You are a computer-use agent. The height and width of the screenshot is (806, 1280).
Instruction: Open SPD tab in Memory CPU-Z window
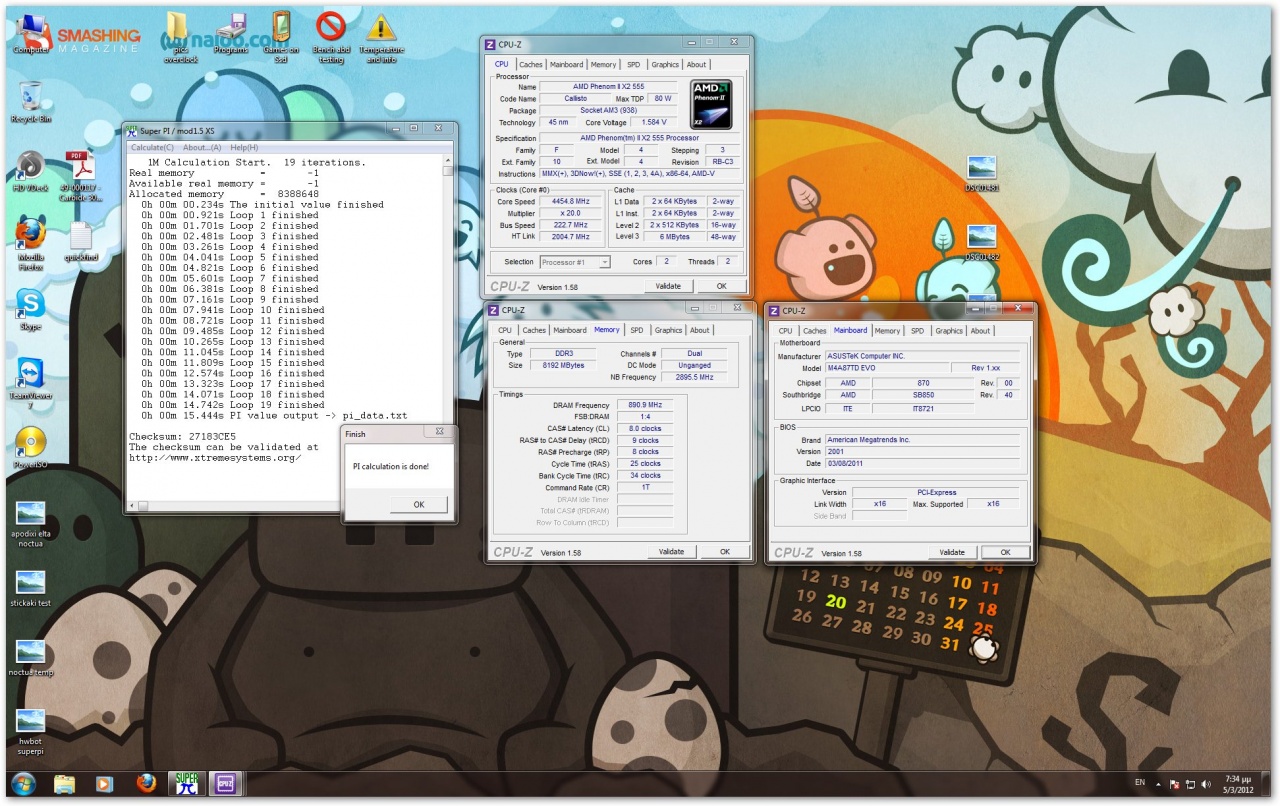click(637, 330)
